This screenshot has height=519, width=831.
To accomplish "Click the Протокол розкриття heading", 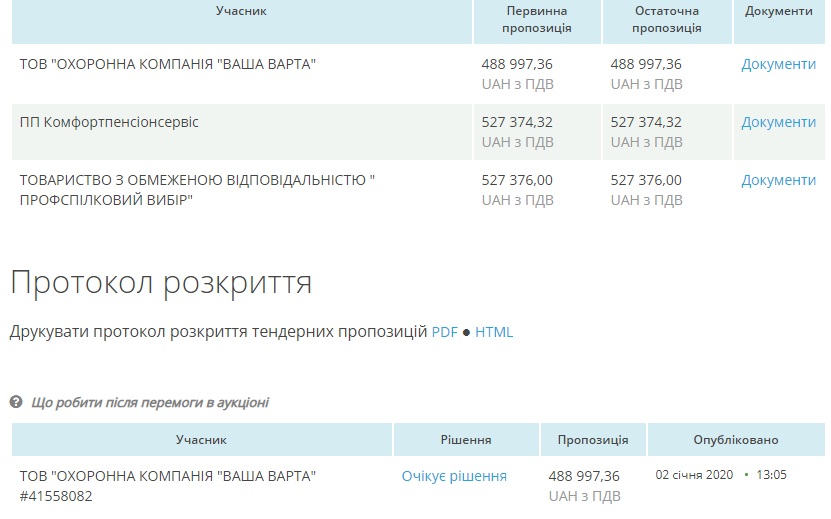I will click(x=161, y=283).
